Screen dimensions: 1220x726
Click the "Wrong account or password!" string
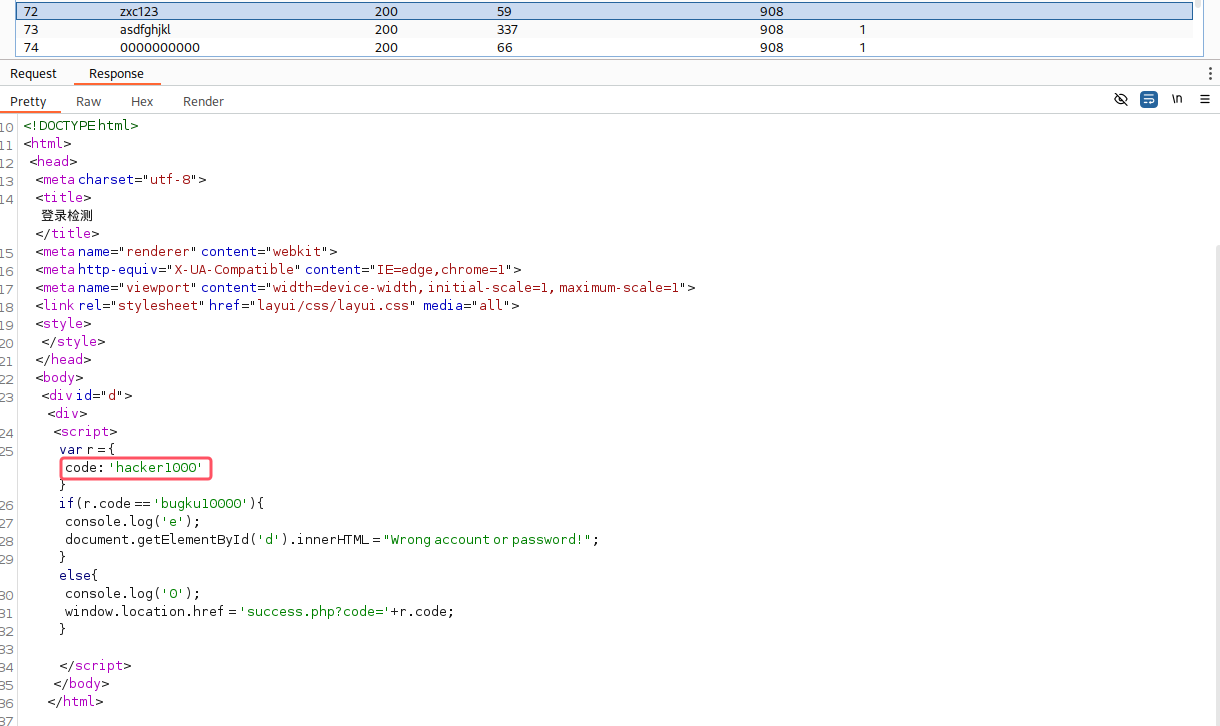[x=489, y=540]
